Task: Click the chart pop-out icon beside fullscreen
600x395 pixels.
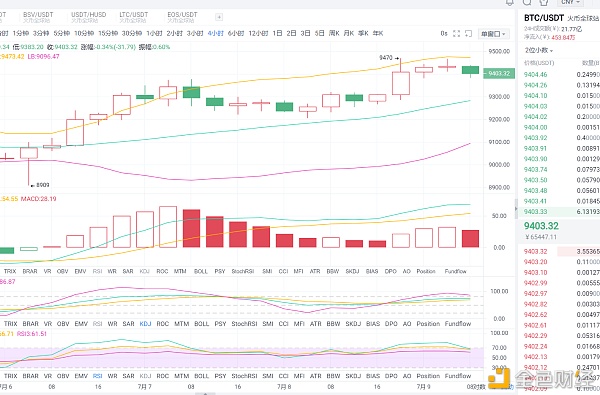Action: (468, 34)
